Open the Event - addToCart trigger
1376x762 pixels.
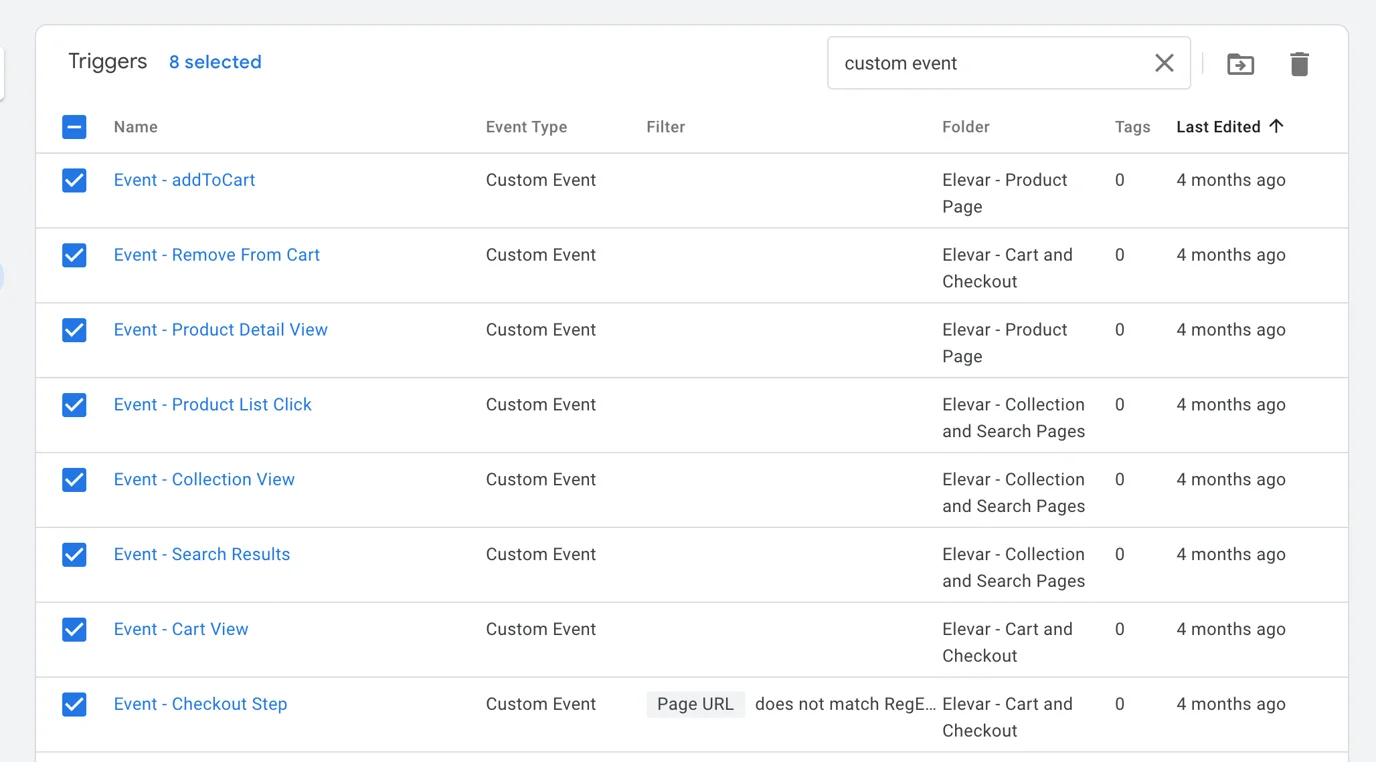click(x=184, y=180)
